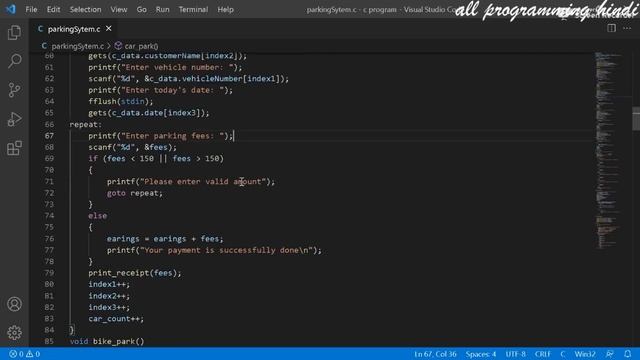Open the Explorer view in activity bar
640x360 pixels.
click(x=14, y=33)
